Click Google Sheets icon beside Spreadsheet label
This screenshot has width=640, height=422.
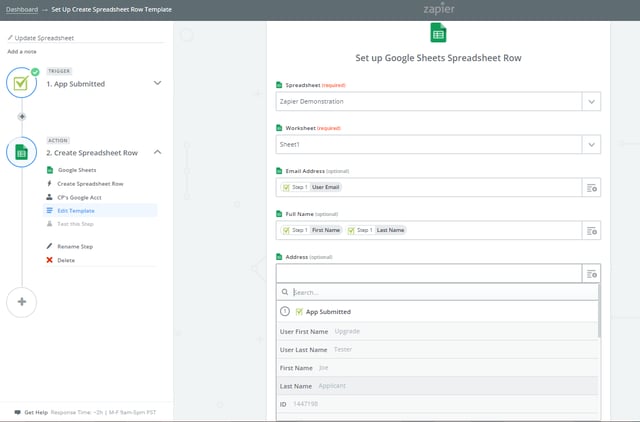click(x=279, y=85)
